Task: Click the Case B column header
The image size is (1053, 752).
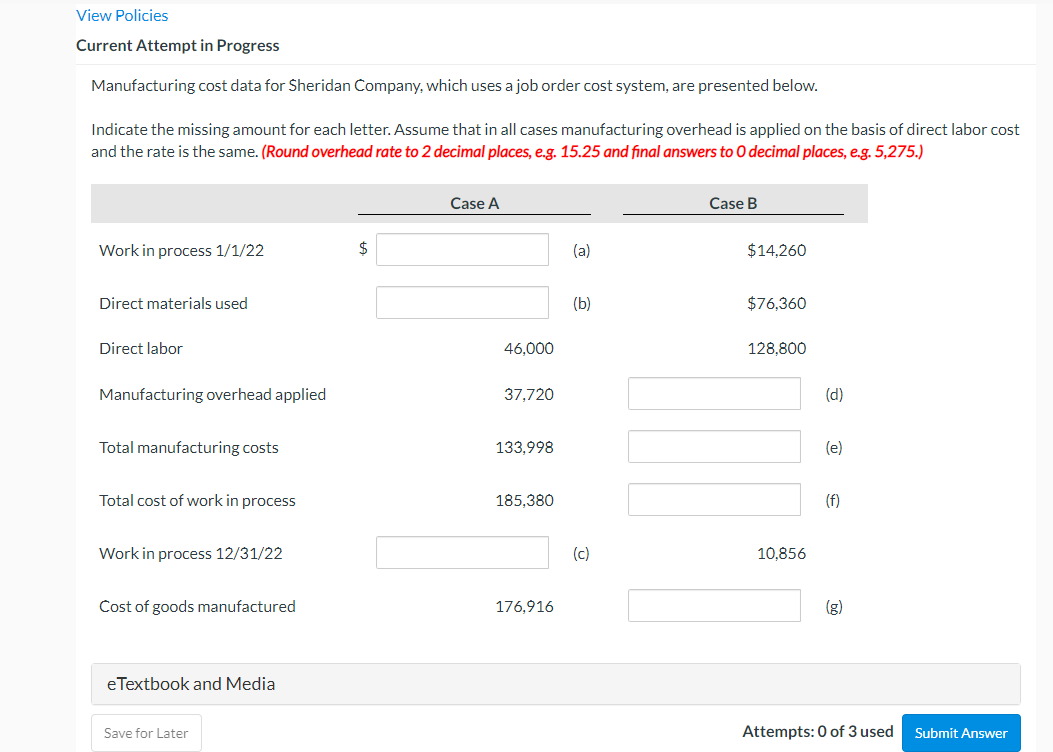Action: [733, 203]
